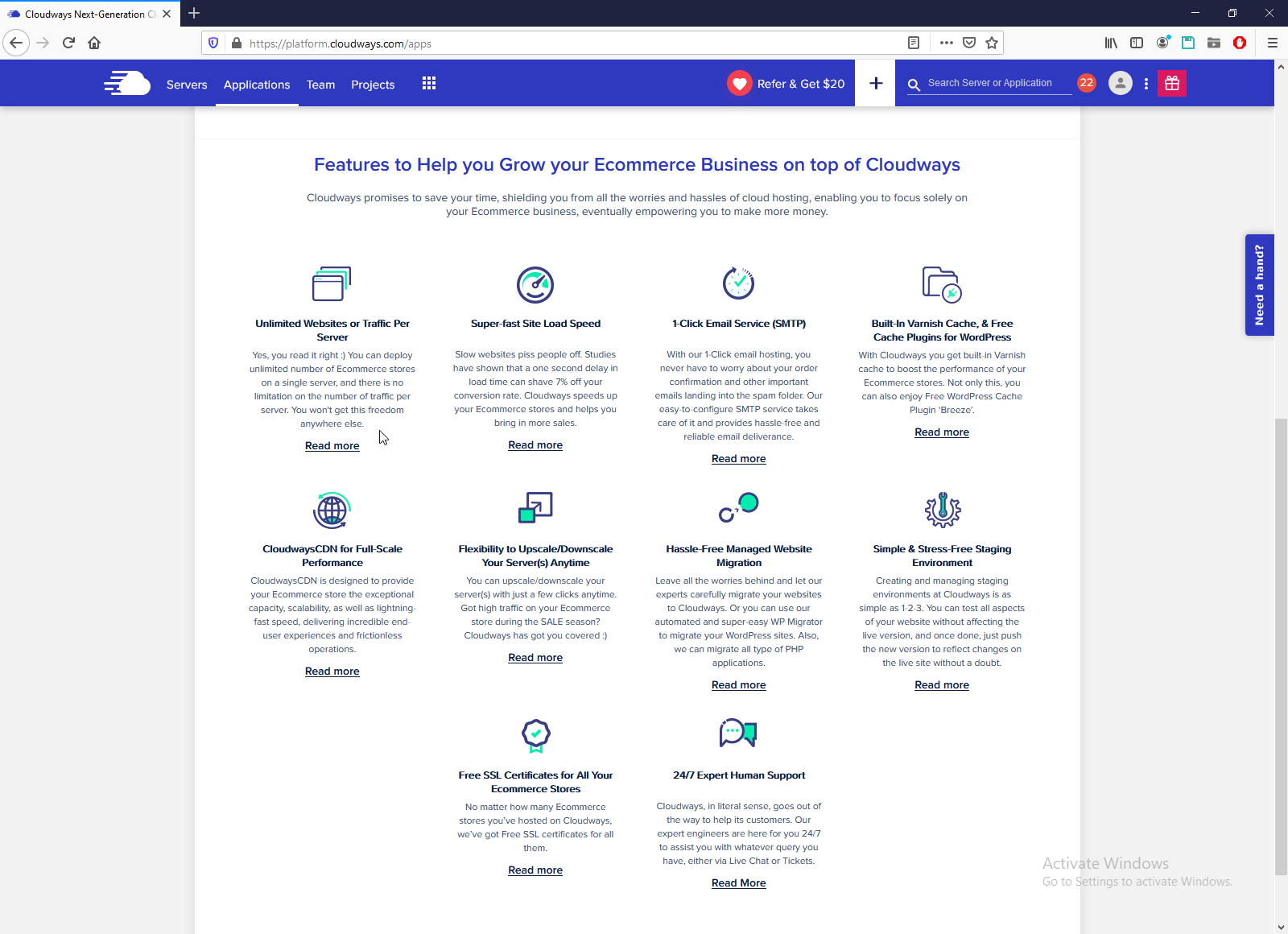Toggle reader view icon in address bar
The width and height of the screenshot is (1288, 934).
click(914, 43)
